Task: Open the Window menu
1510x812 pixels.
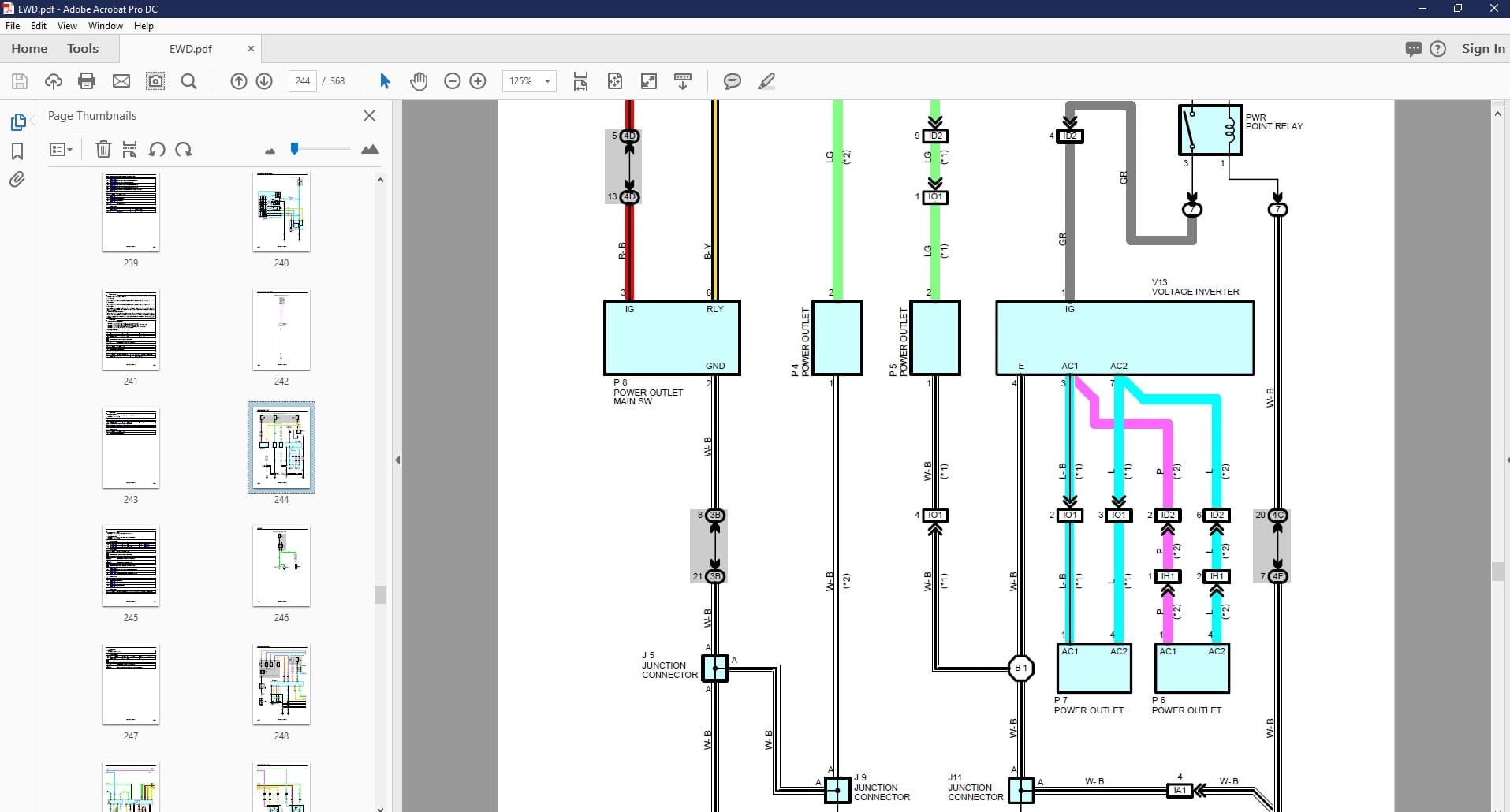Action: point(105,26)
